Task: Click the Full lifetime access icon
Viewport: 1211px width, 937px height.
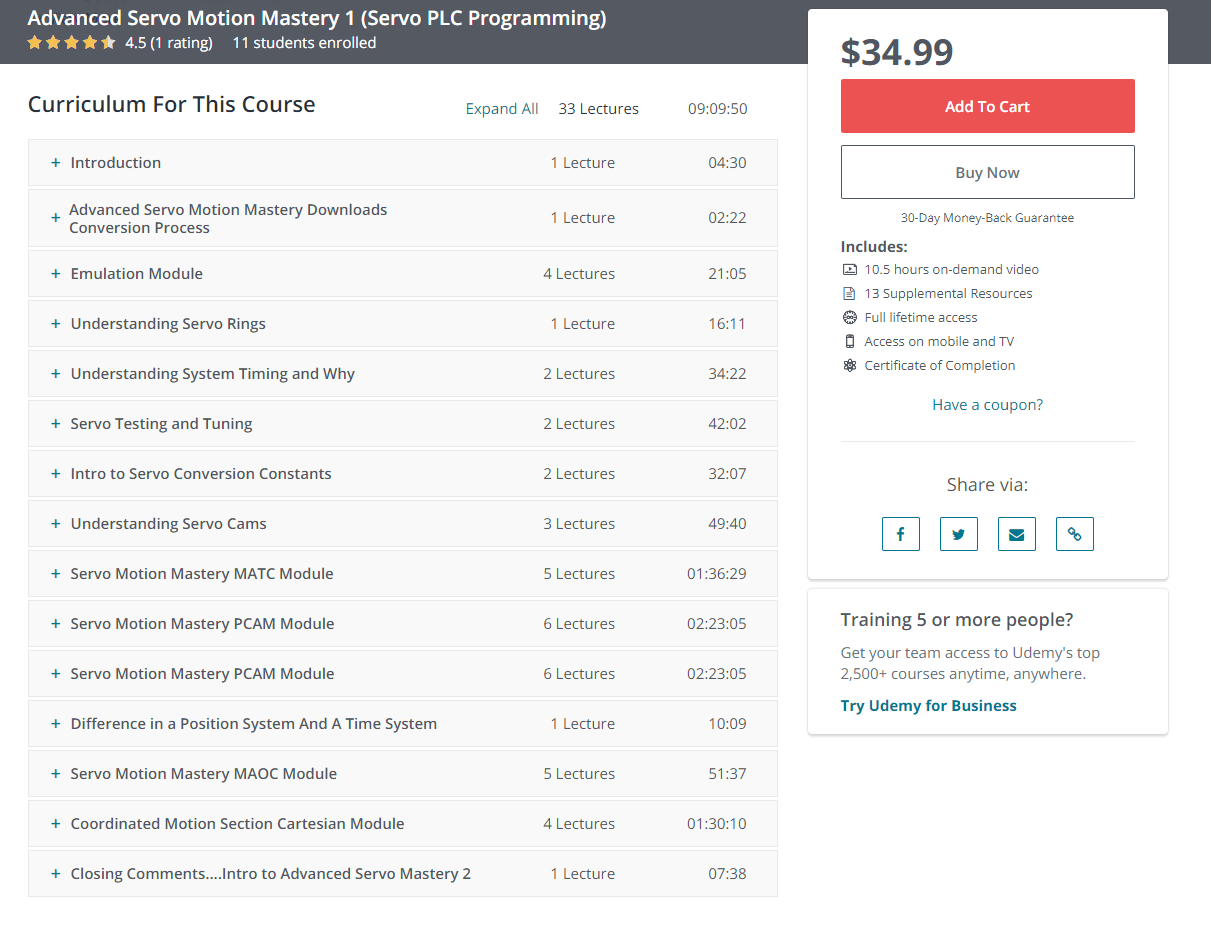Action: point(849,317)
